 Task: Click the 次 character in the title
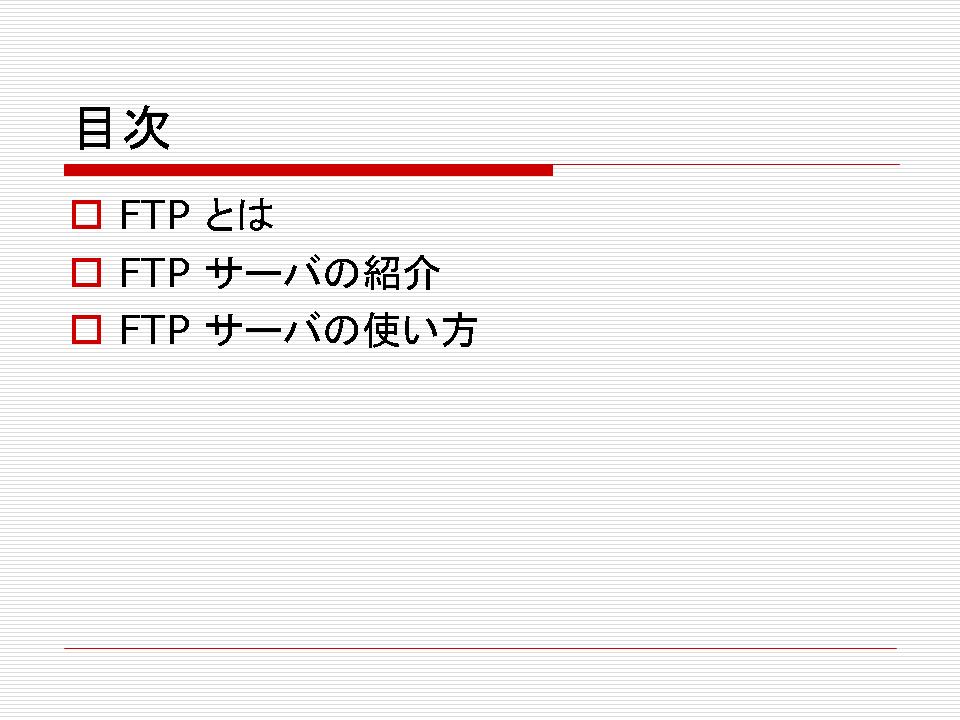146,128
